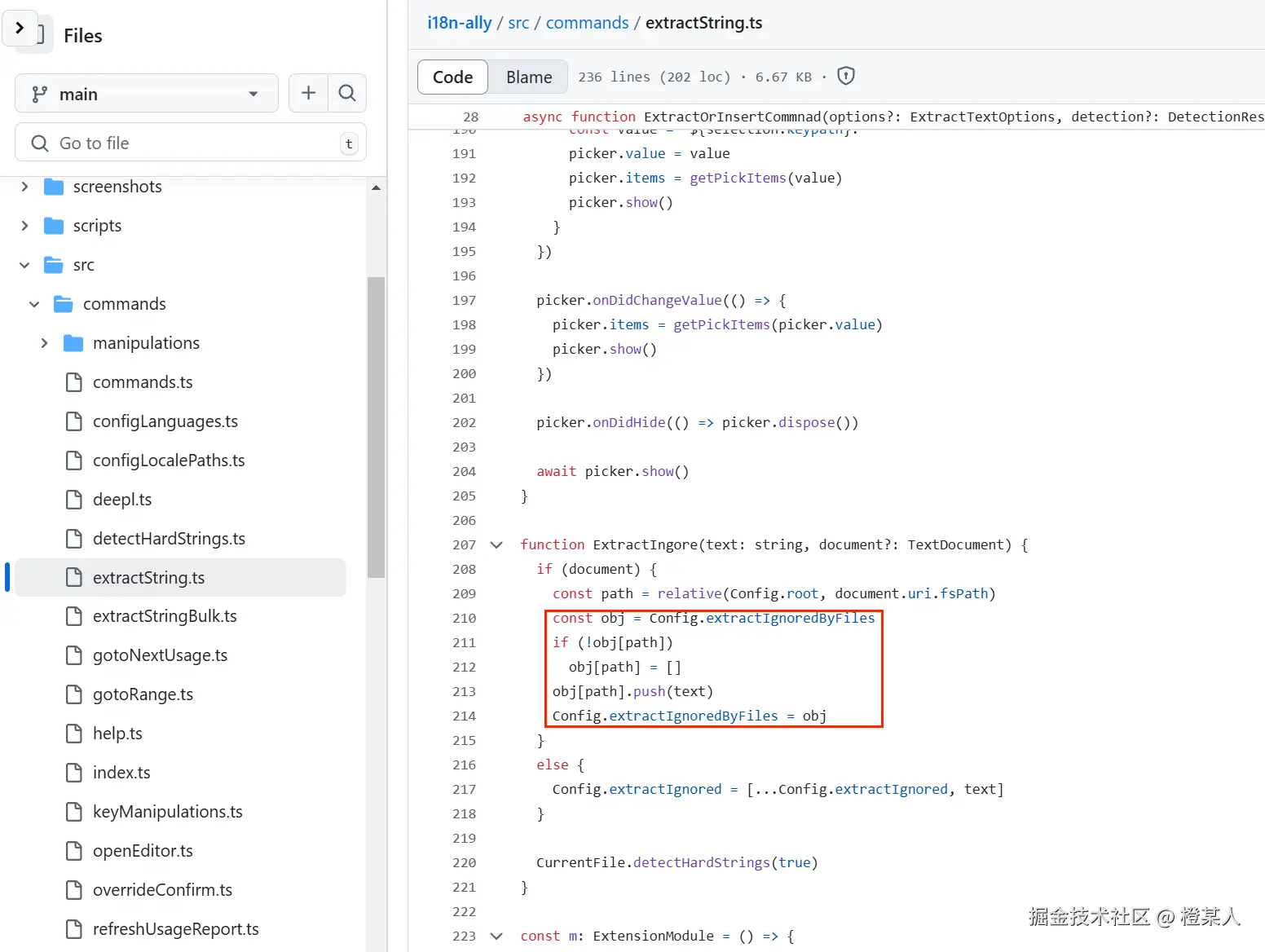Open overrideConfirm.ts file
This screenshot has height=952, width=1265.
click(162, 890)
